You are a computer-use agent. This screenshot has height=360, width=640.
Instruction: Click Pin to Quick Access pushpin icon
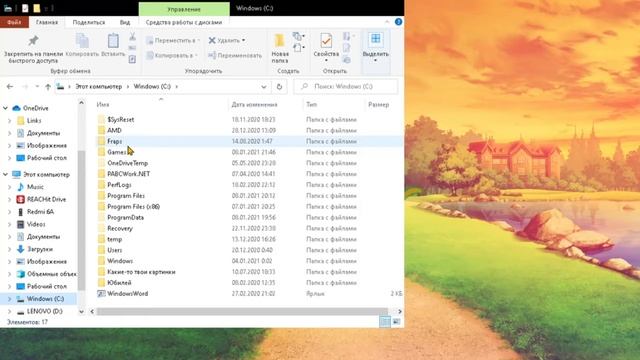(33, 40)
